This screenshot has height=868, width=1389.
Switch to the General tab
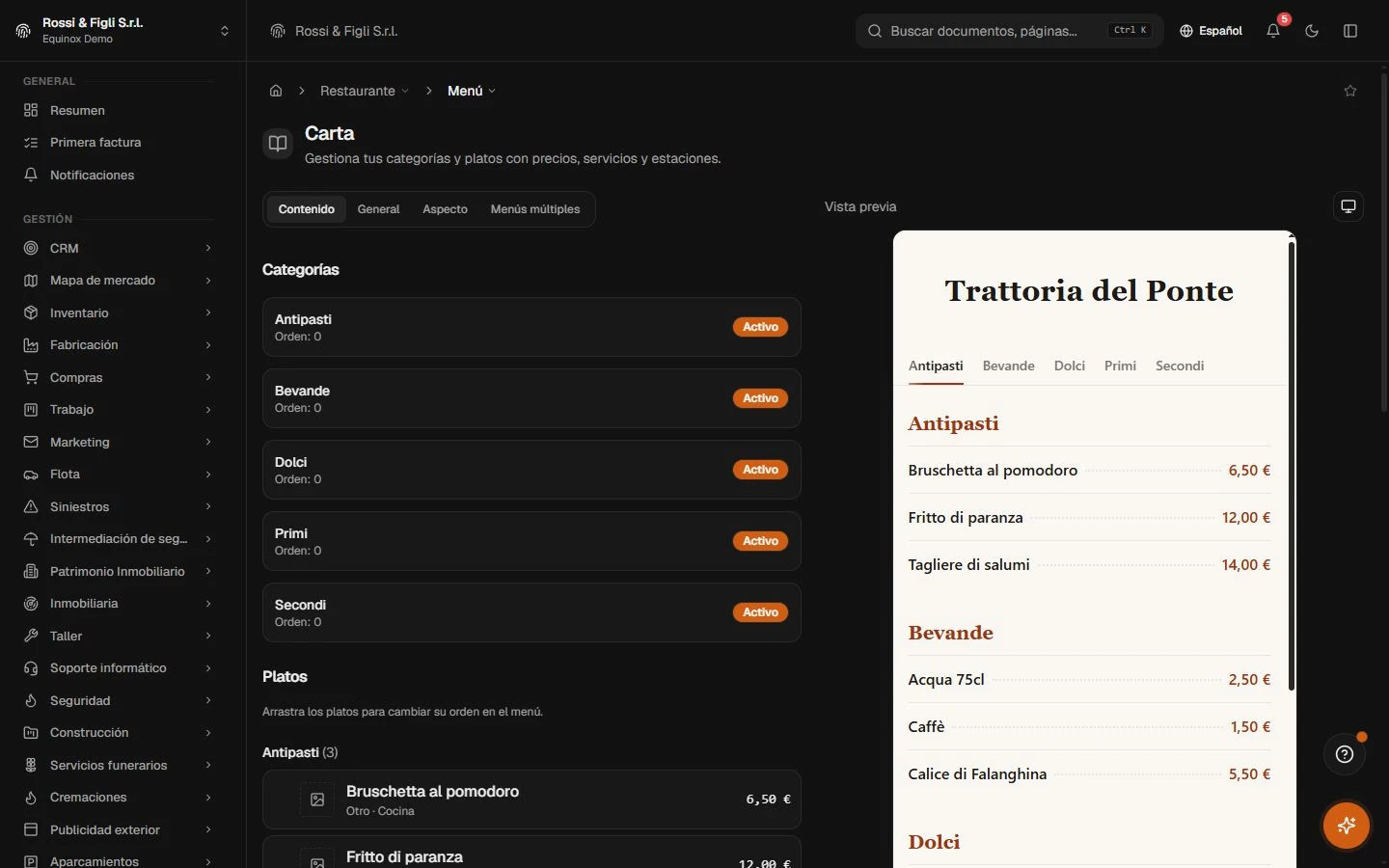tap(378, 209)
